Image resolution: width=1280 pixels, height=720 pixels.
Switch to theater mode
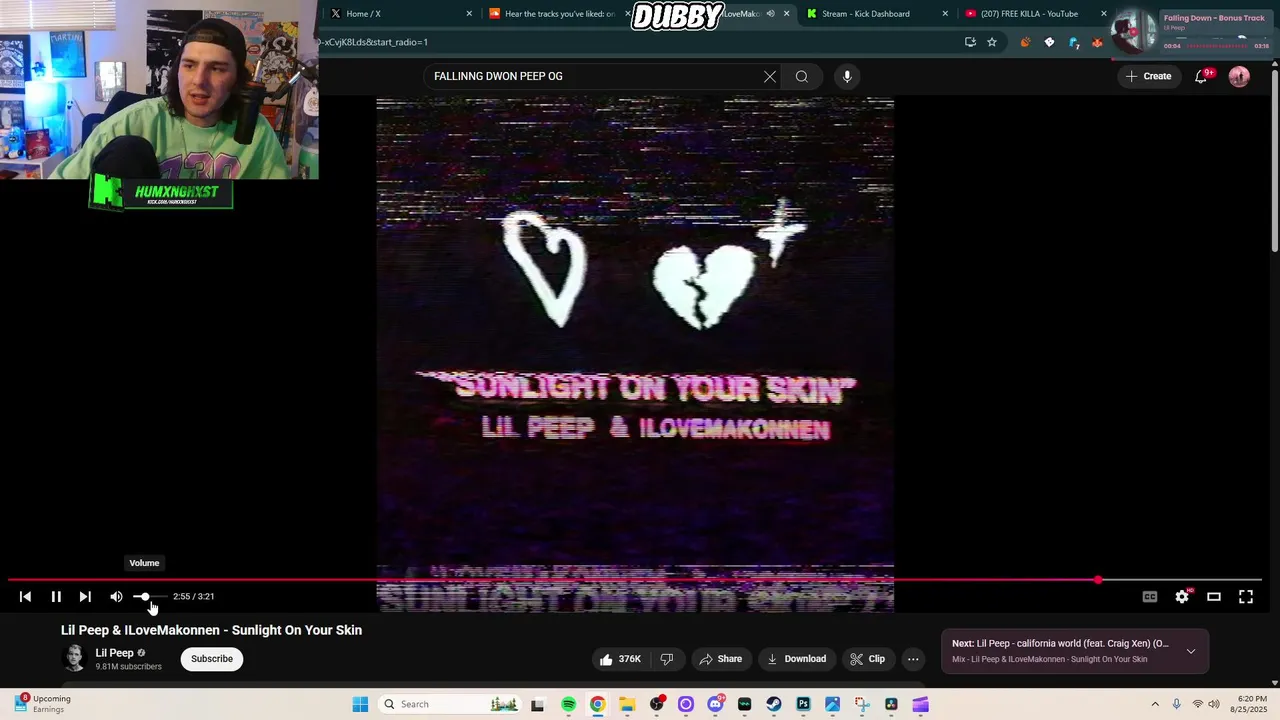click(x=1214, y=597)
